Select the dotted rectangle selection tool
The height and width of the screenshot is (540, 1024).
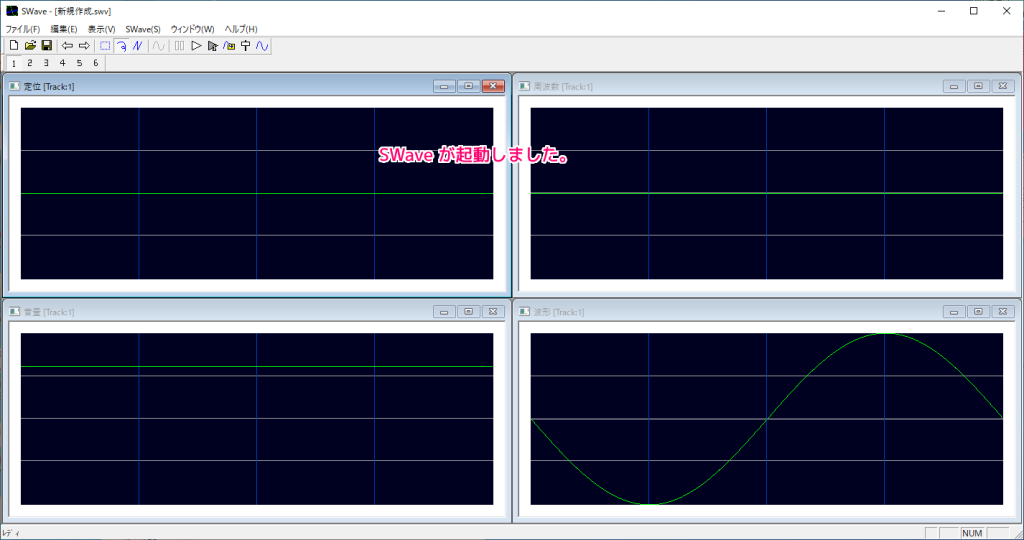105,46
